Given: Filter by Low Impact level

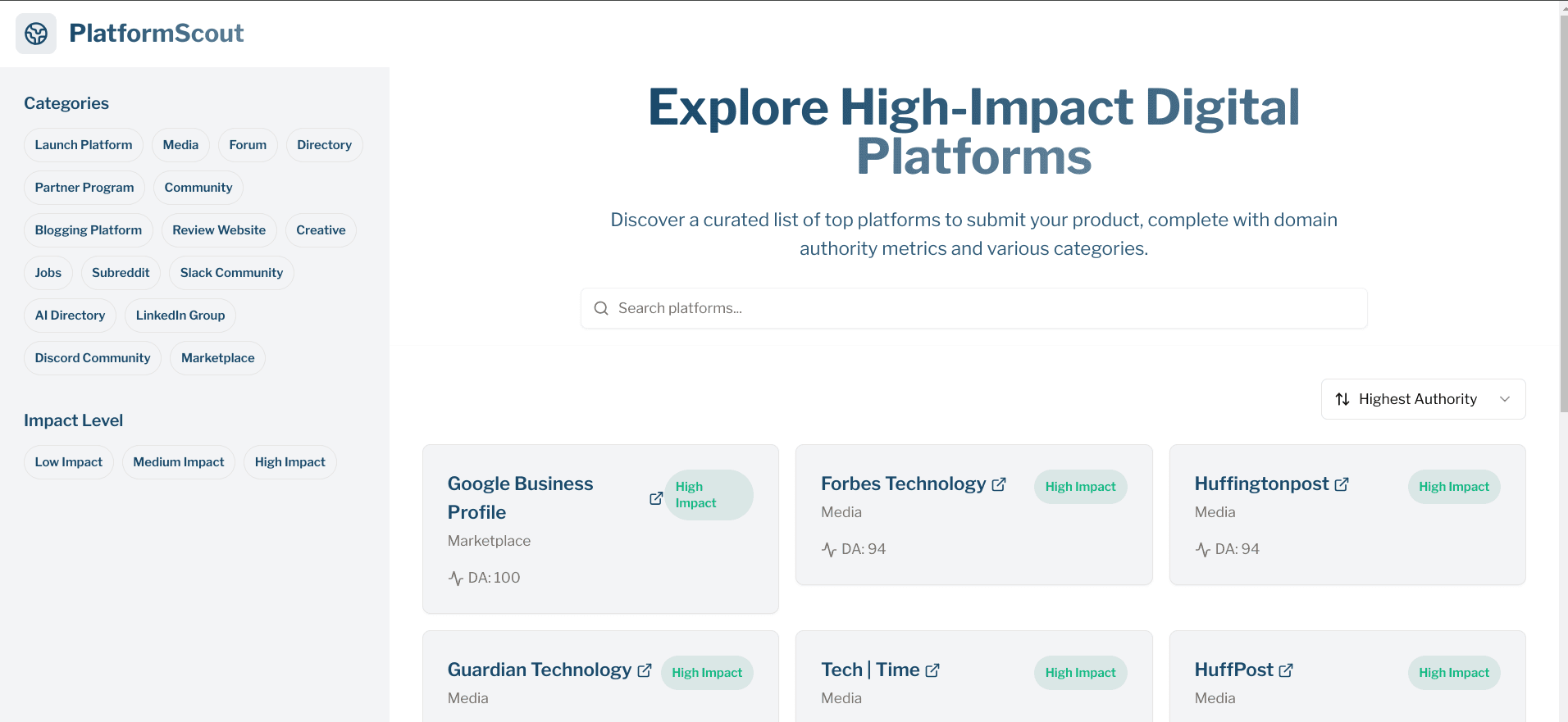Looking at the screenshot, I should coord(69,462).
